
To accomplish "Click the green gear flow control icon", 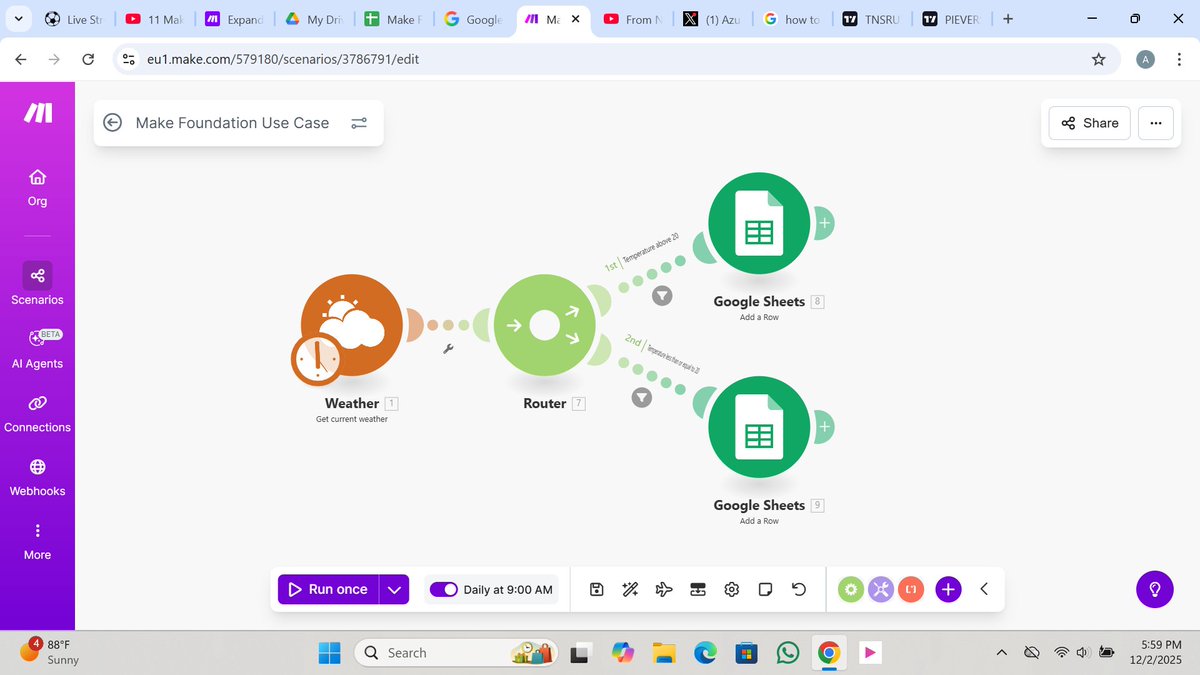I will click(x=851, y=589).
